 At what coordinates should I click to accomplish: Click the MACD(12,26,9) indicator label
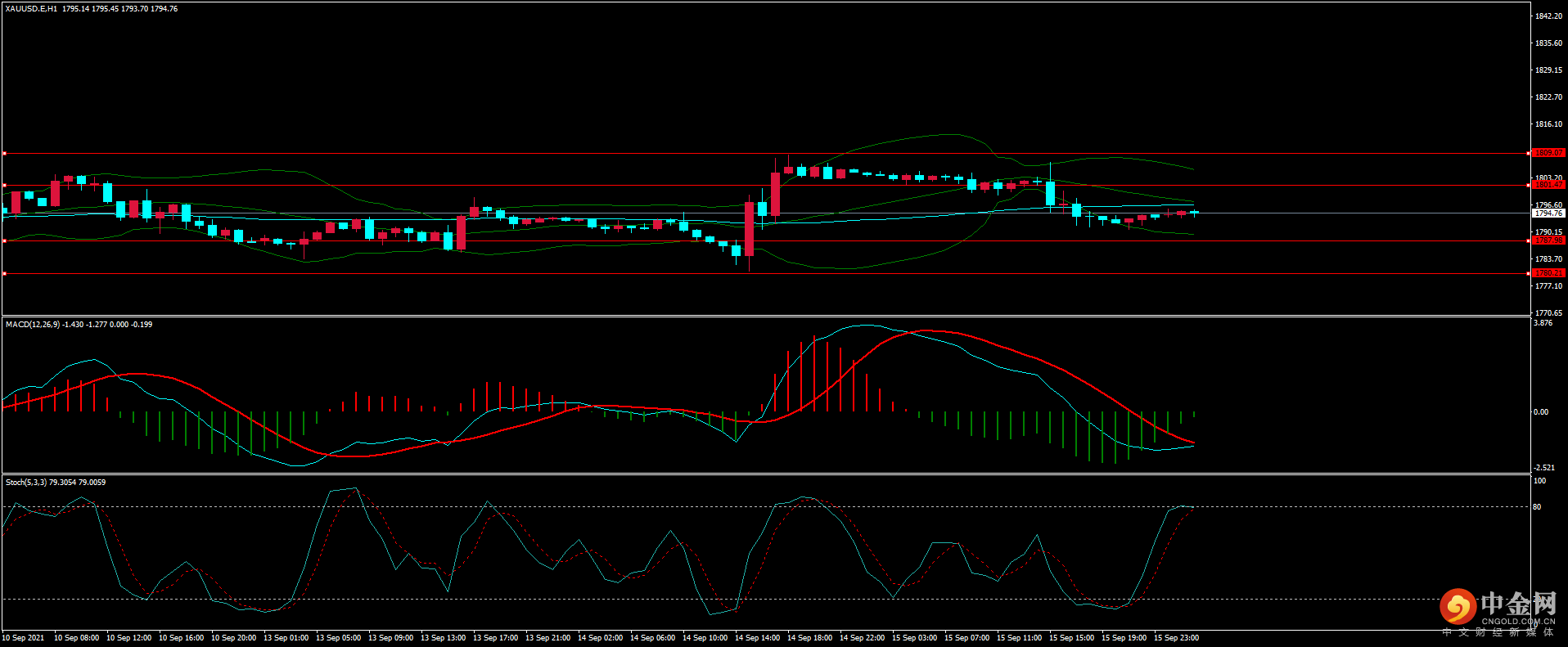33,325
